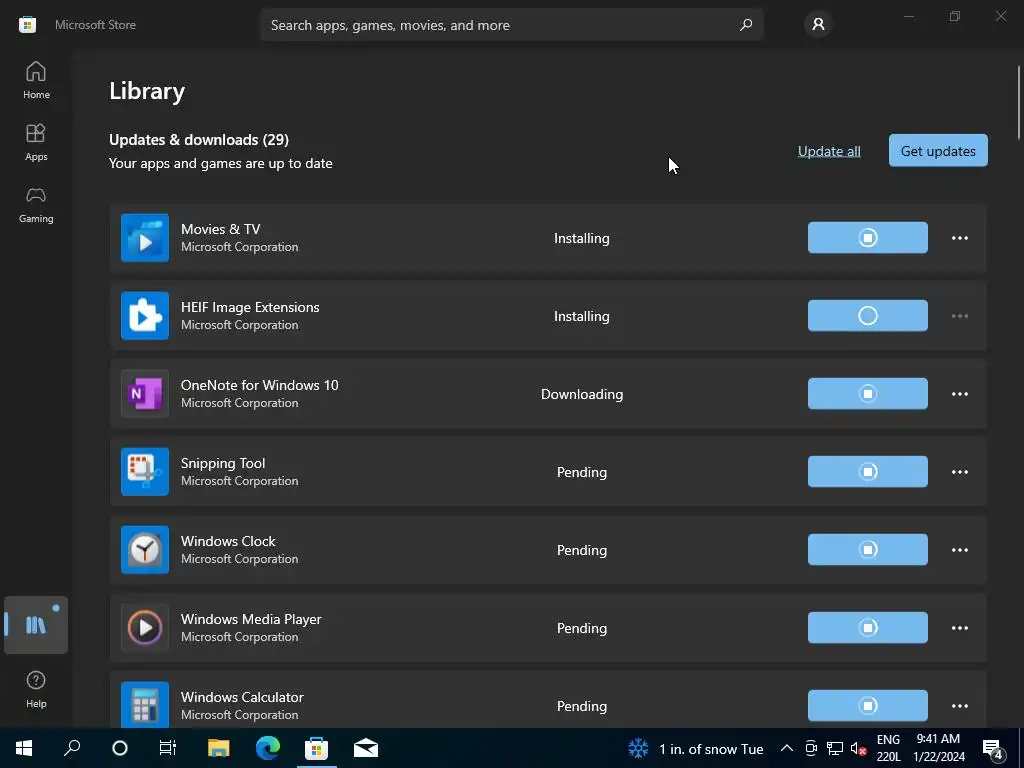Screen dimensions: 1024x768
Task: Click the Updates & downloads (29) heading
Action: click(x=199, y=140)
